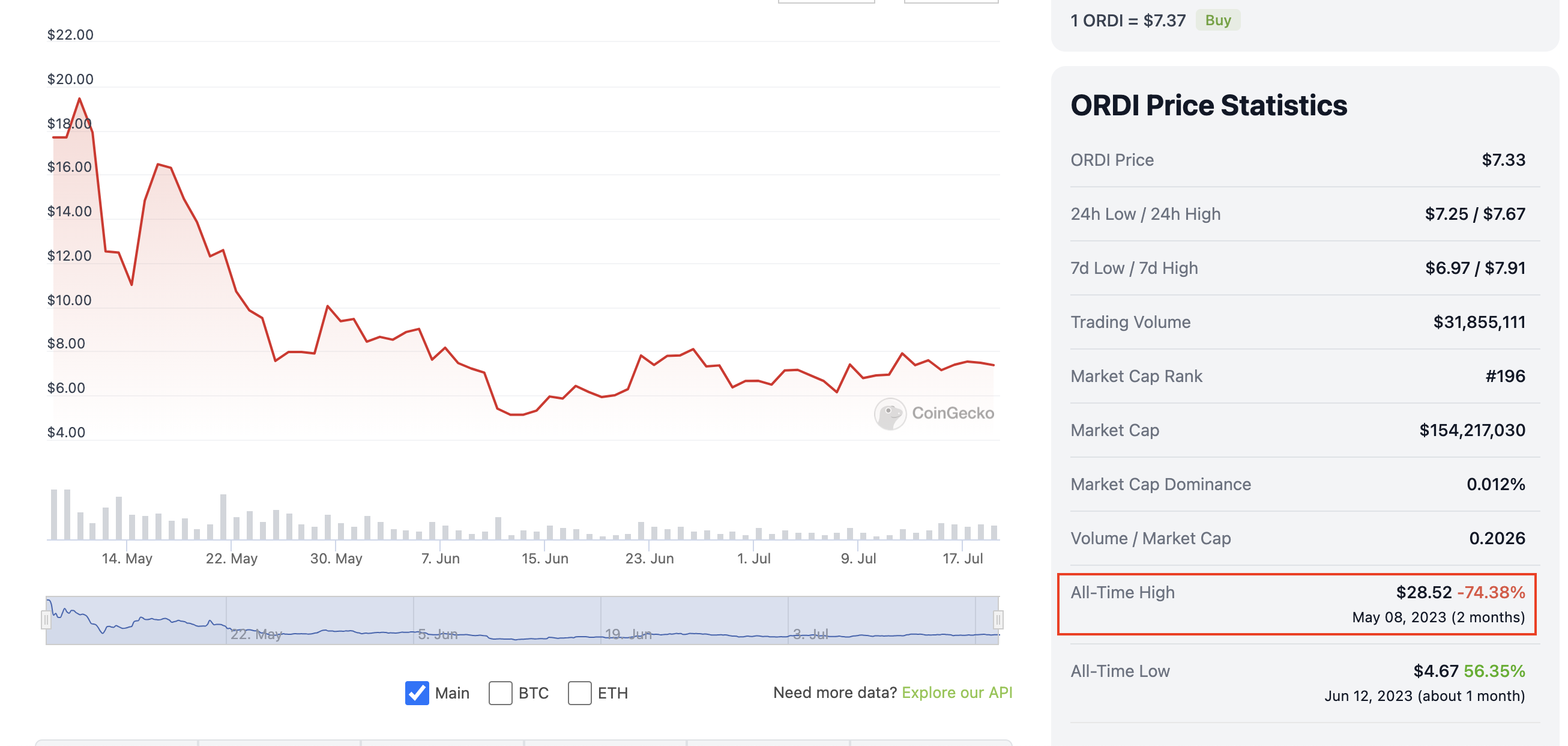Click the 19. Jun label in range navigator
Screen dimensions: 1568x746
click(628, 634)
